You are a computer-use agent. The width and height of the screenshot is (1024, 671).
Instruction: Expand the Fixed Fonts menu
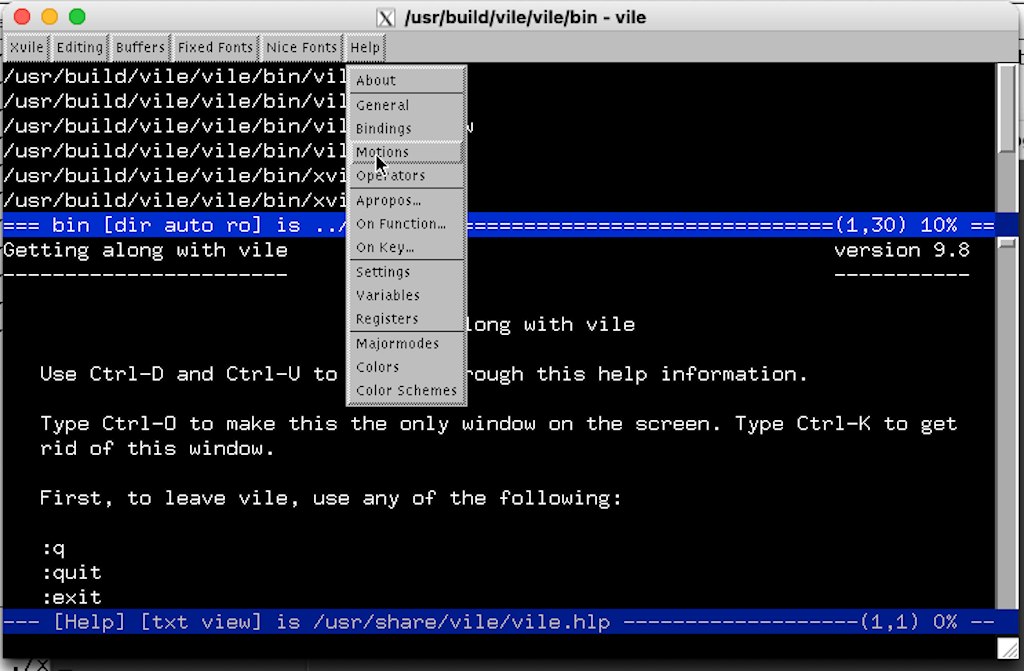point(215,47)
